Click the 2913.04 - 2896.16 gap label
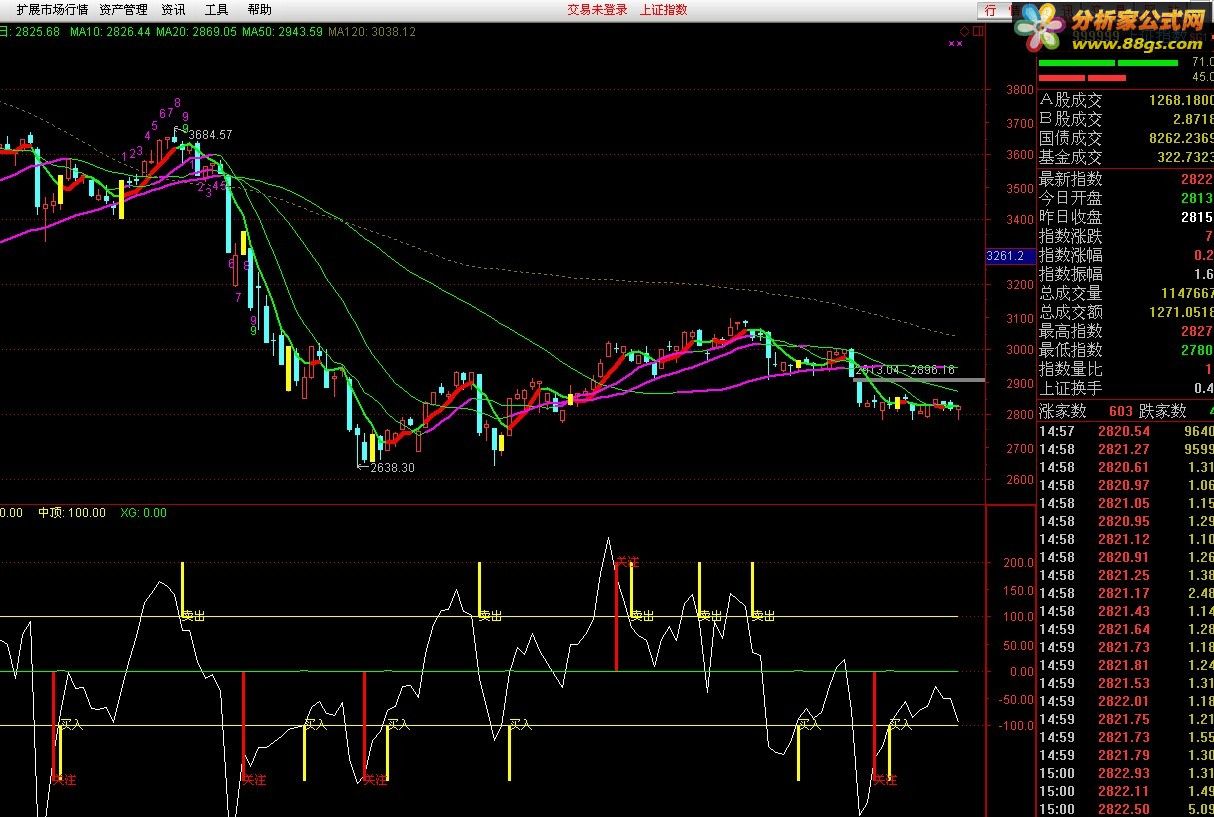Image resolution: width=1214 pixels, height=817 pixels. coord(905,370)
